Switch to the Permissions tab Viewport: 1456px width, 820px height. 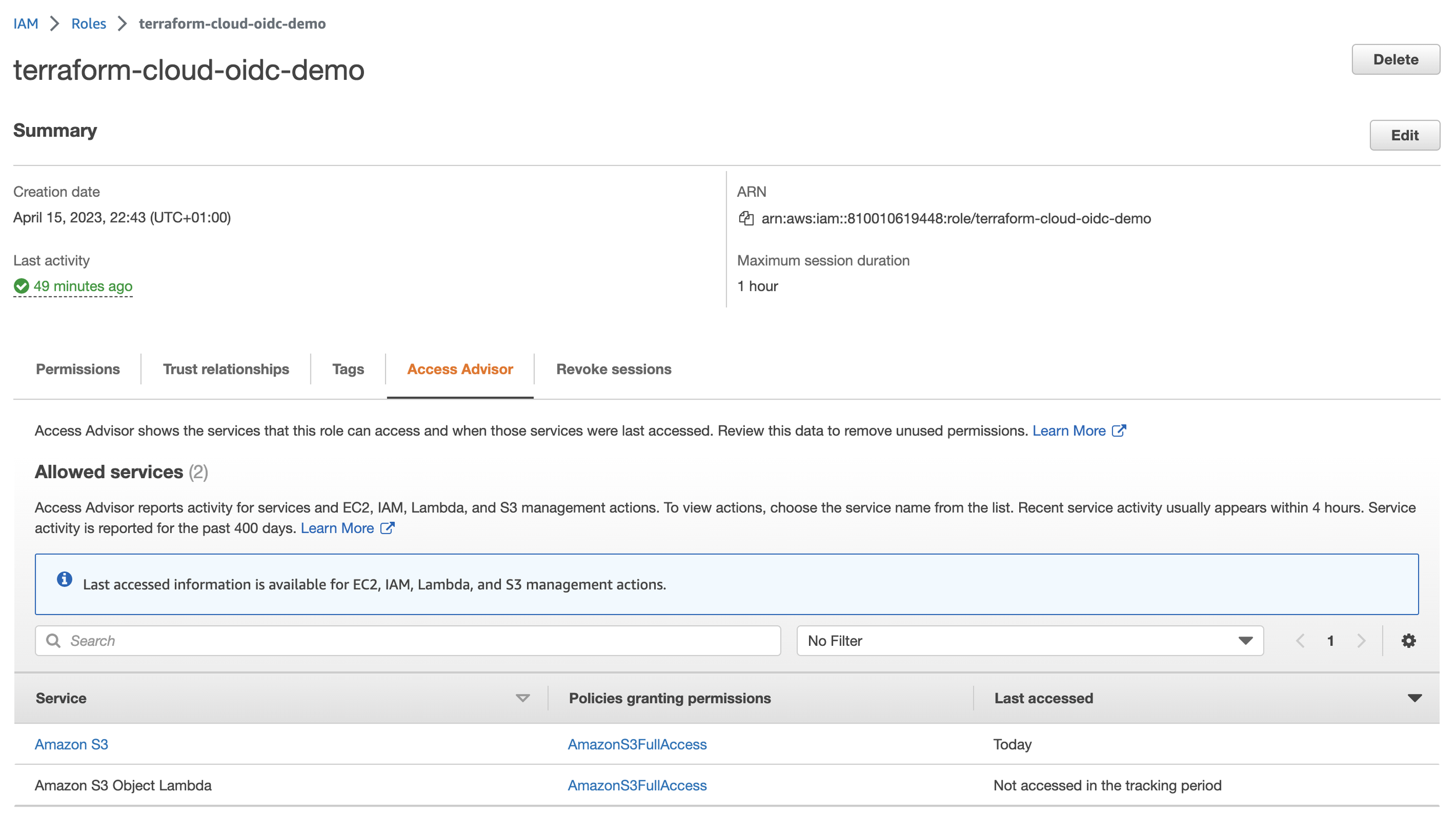pyautogui.click(x=78, y=369)
